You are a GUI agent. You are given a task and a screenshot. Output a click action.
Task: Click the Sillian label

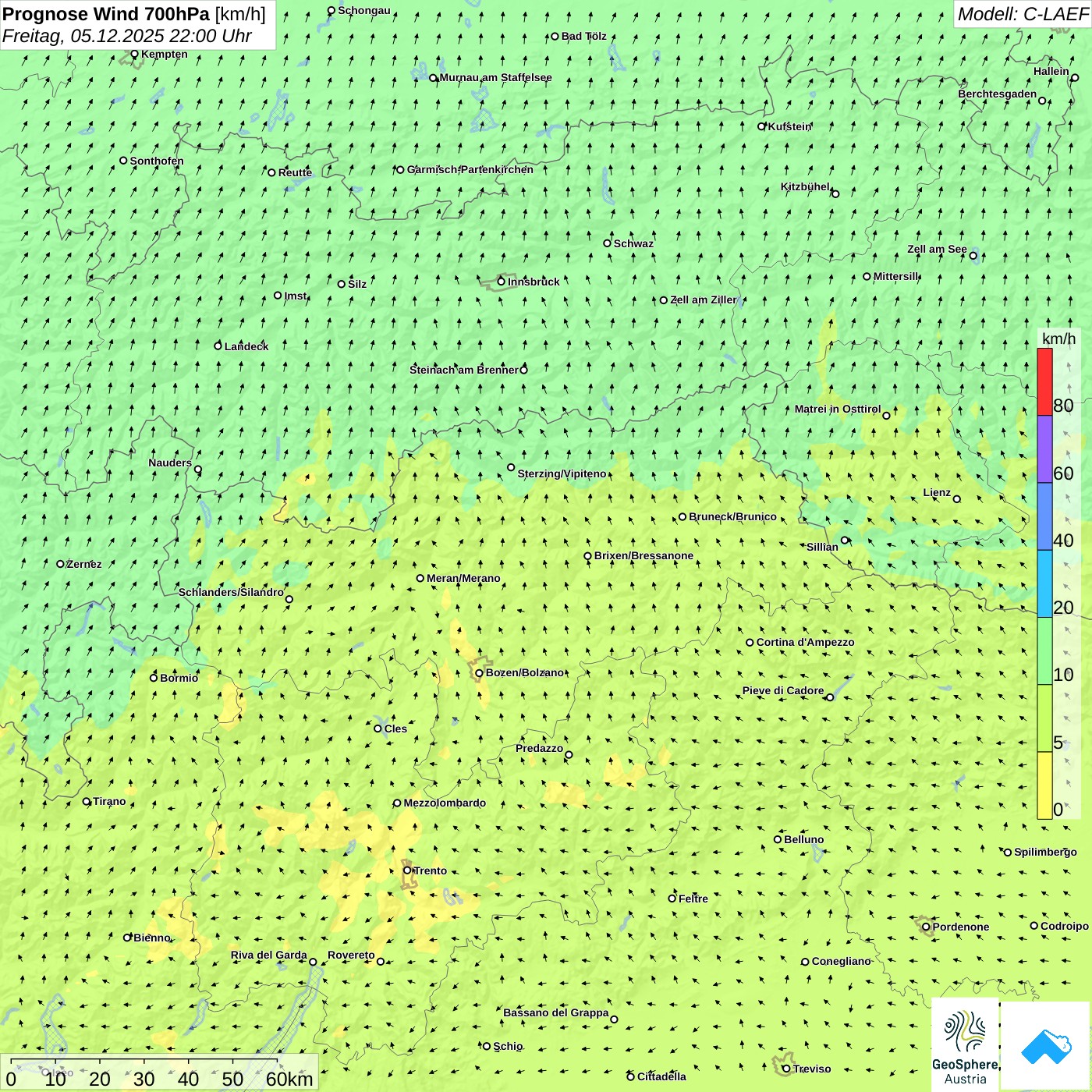(822, 547)
